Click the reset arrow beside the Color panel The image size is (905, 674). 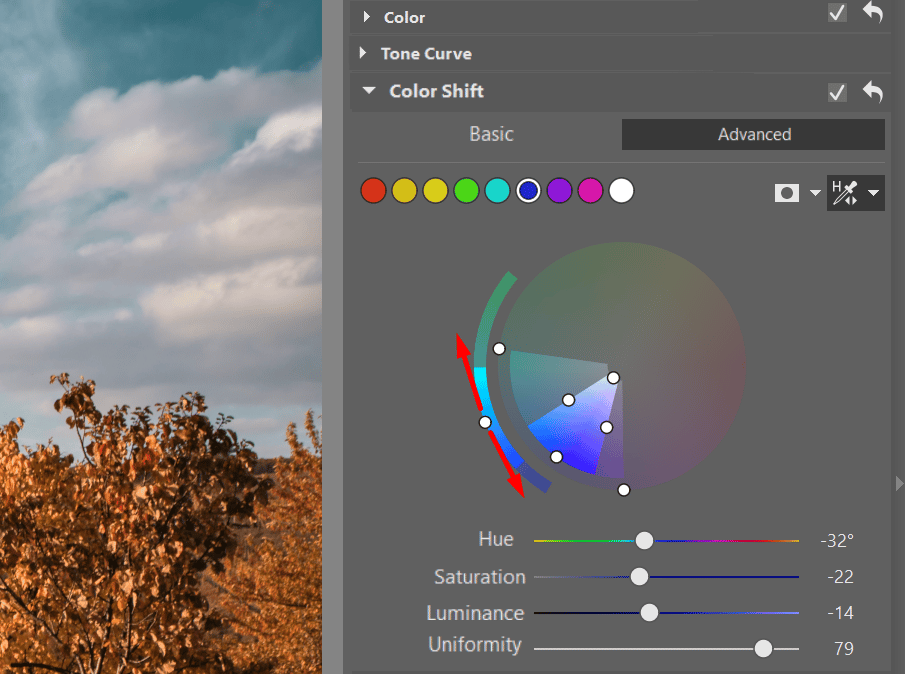(x=872, y=13)
